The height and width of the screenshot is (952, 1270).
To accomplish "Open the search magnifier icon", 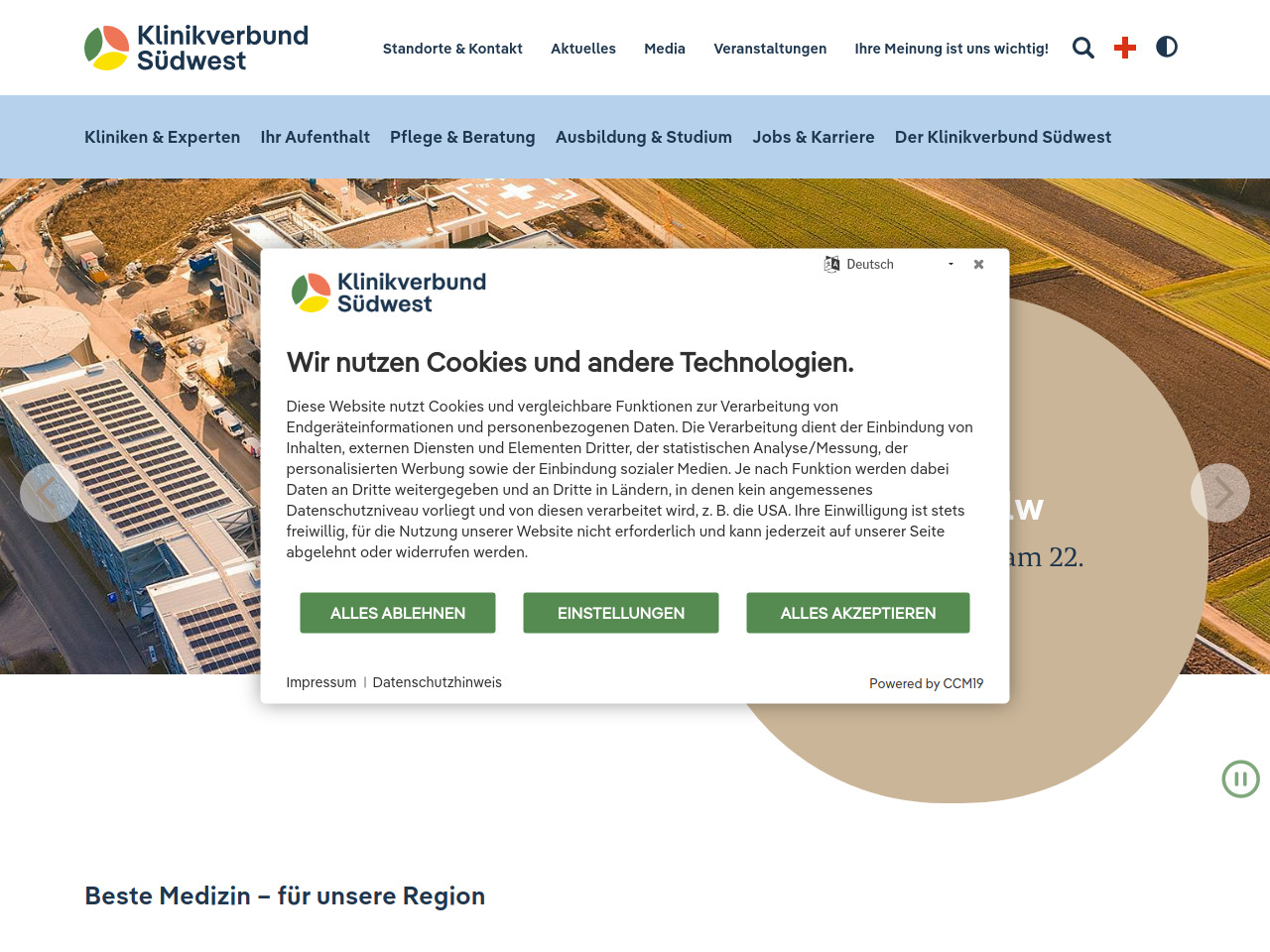I will coord(1082,48).
